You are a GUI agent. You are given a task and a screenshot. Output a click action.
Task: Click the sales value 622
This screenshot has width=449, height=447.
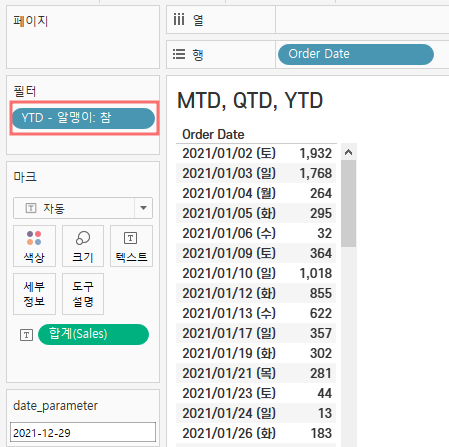click(x=321, y=313)
